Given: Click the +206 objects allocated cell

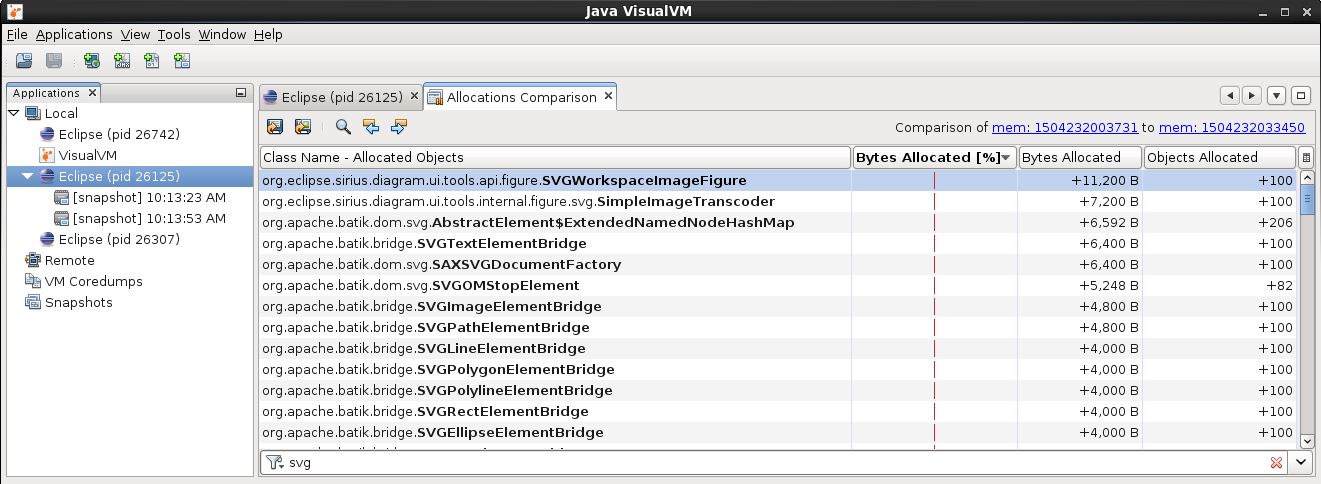Looking at the screenshot, I should click(x=1220, y=222).
